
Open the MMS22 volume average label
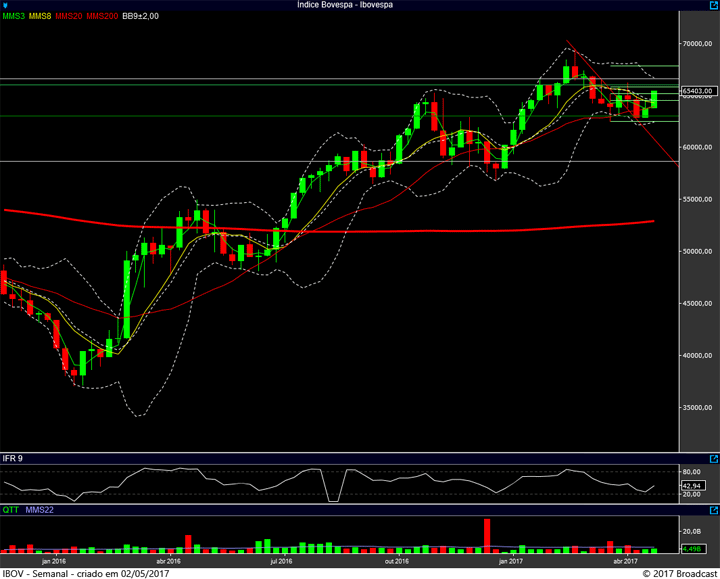point(40,509)
